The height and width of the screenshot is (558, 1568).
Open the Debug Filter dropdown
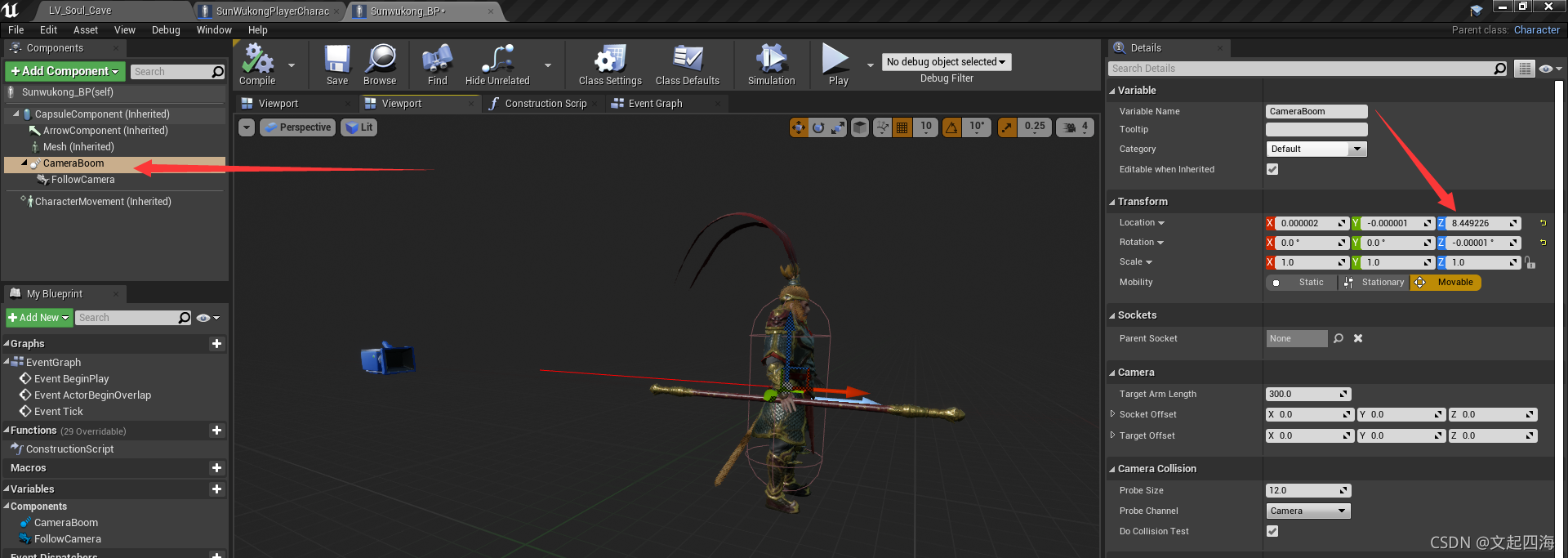(x=947, y=62)
